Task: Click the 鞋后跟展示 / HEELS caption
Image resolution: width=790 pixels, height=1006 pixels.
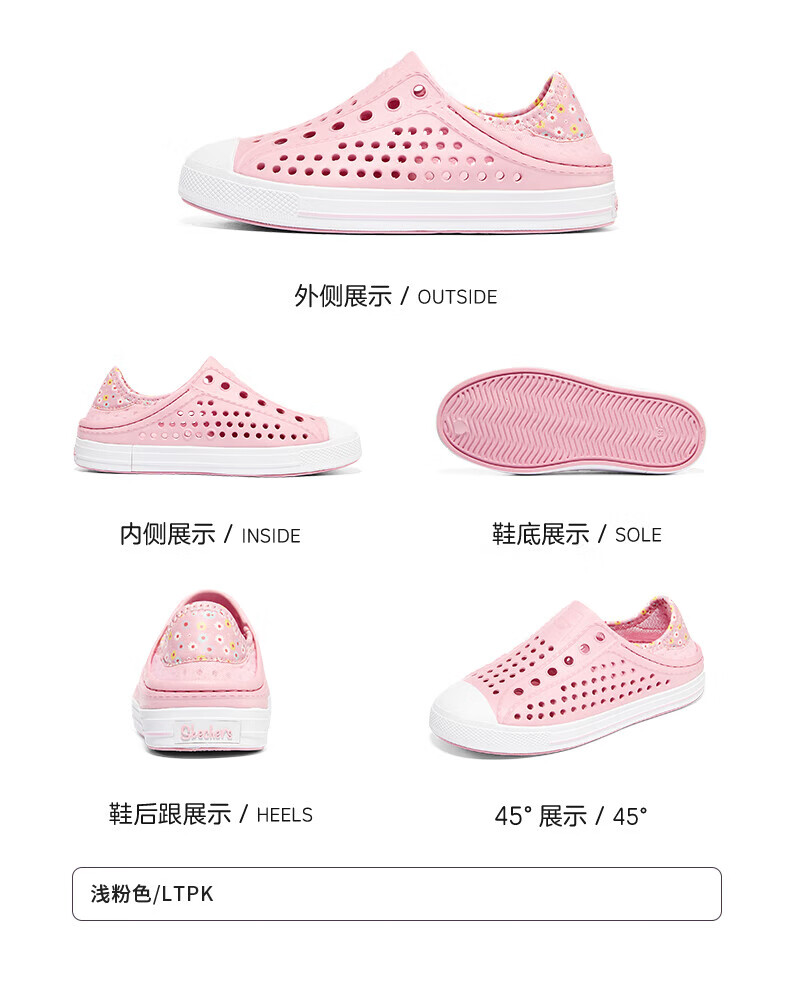Action: tap(210, 814)
